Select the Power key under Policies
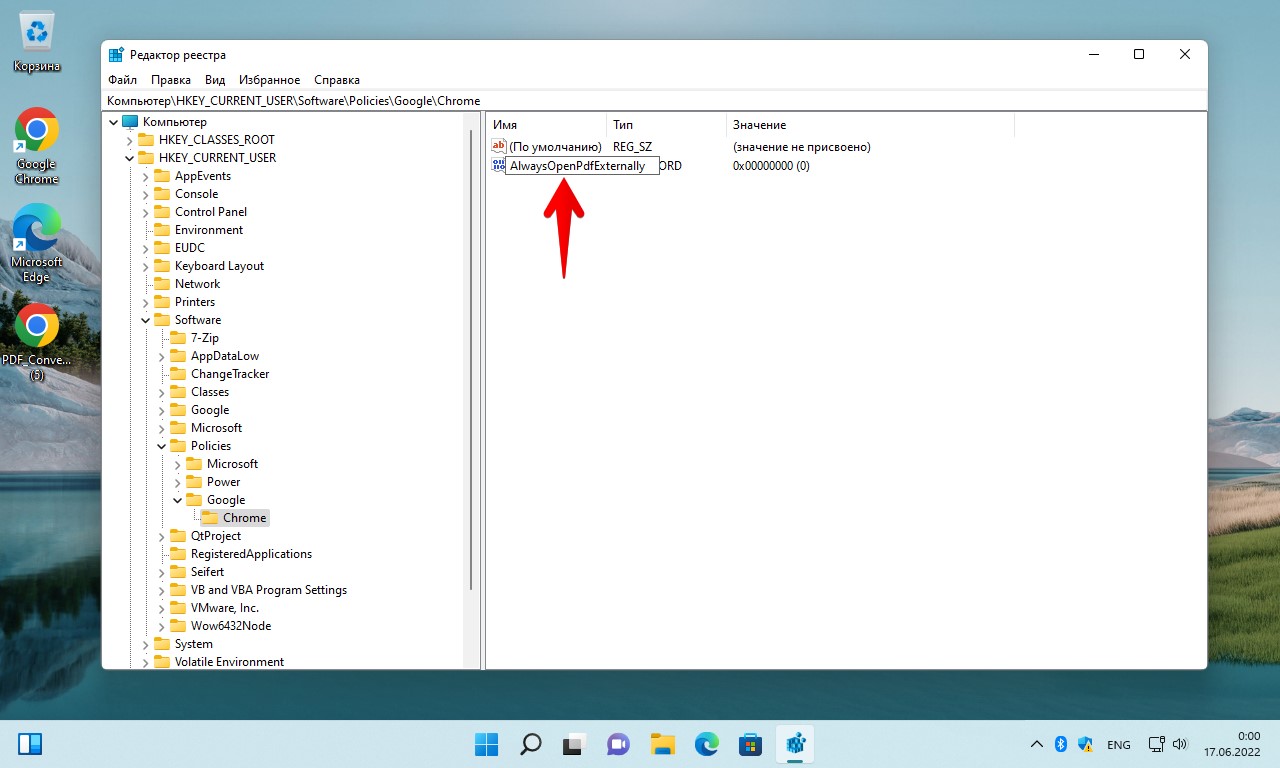Screen dimensions: 1280x768 (223, 482)
